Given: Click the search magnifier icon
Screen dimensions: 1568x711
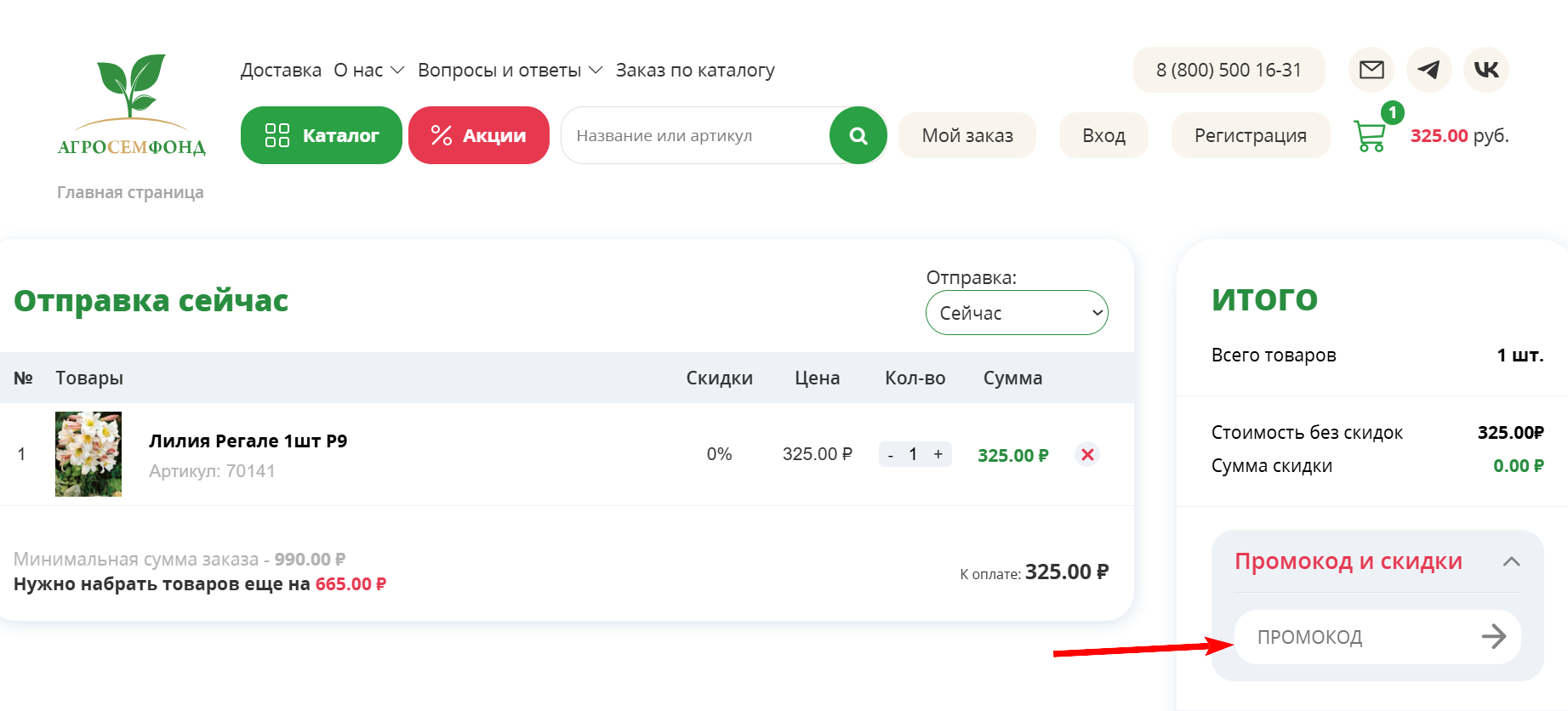Looking at the screenshot, I should click(x=857, y=134).
